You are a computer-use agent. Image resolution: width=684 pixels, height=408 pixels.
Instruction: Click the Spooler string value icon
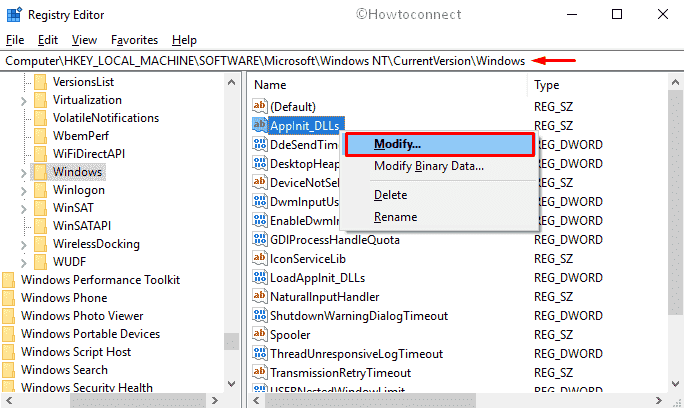click(x=260, y=334)
